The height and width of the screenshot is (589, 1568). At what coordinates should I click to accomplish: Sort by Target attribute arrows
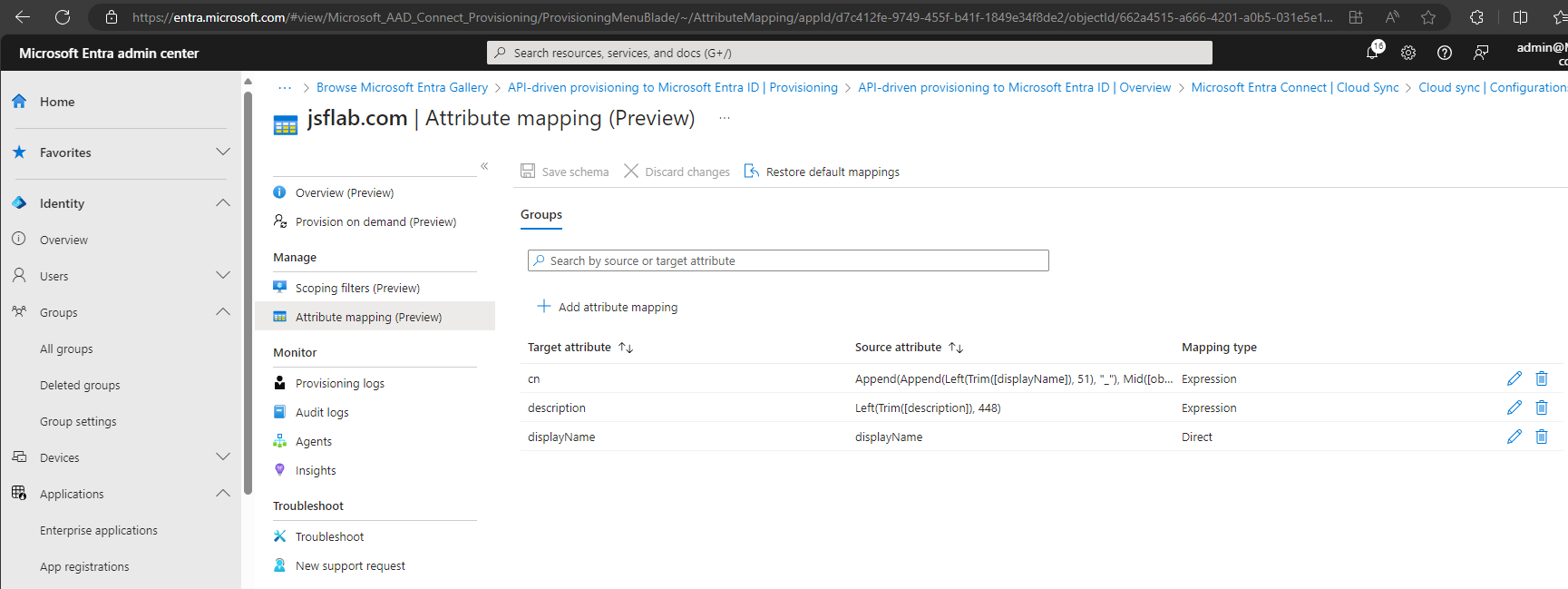pyautogui.click(x=626, y=348)
